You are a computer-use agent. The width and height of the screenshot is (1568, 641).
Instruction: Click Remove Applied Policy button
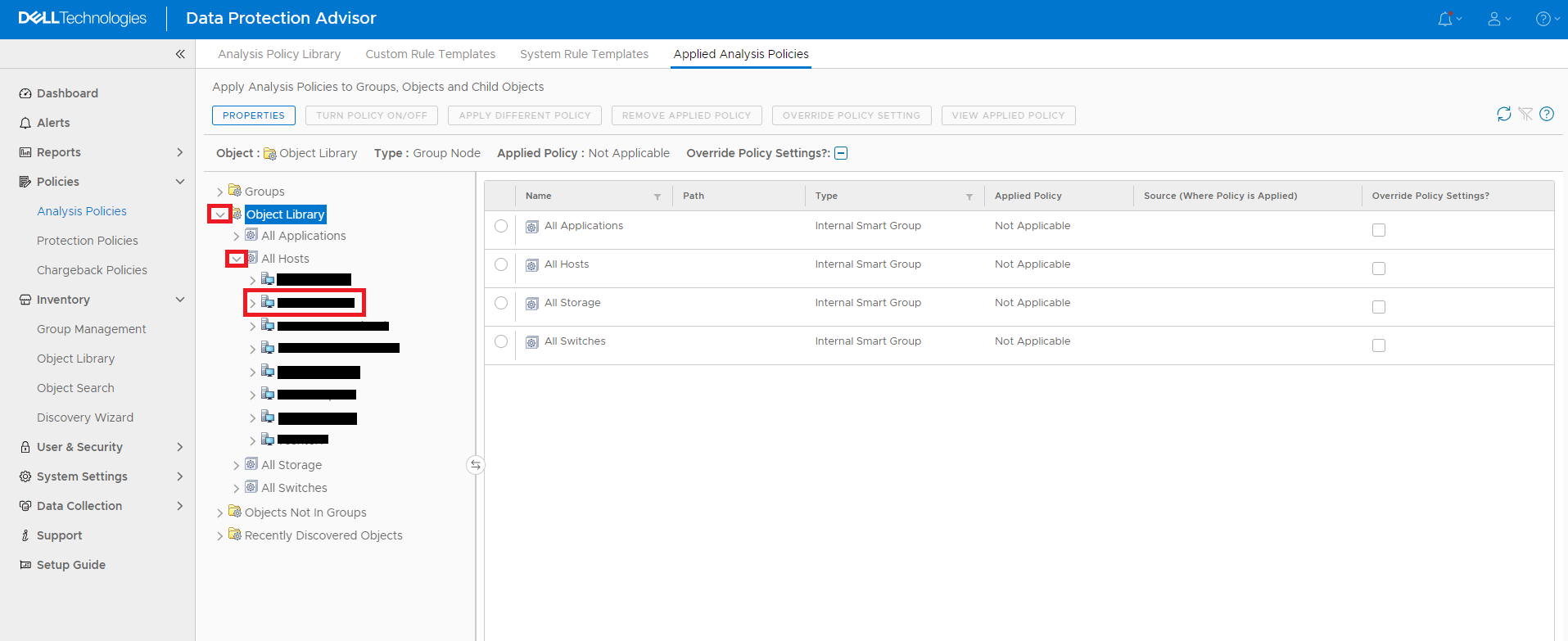point(686,115)
